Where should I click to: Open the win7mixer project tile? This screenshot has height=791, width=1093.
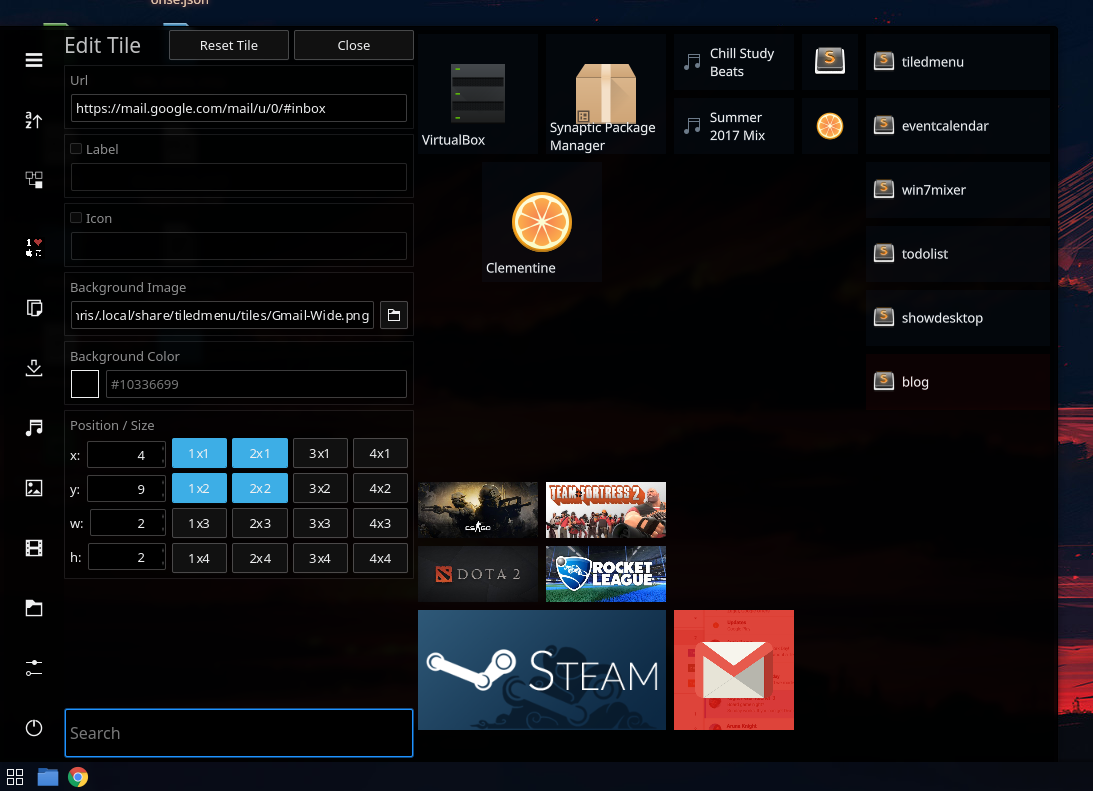958,190
